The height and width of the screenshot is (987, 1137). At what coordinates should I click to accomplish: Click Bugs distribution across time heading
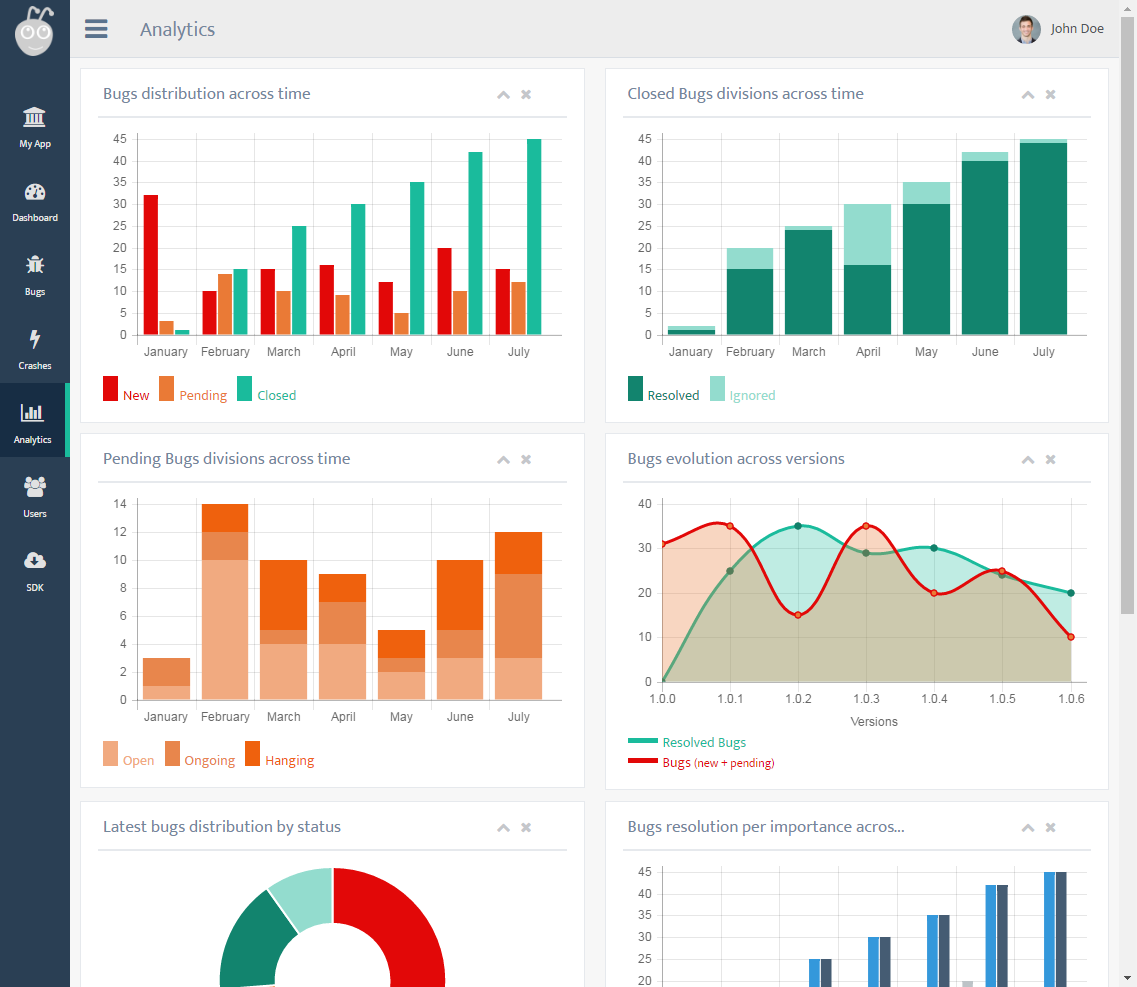click(x=207, y=94)
